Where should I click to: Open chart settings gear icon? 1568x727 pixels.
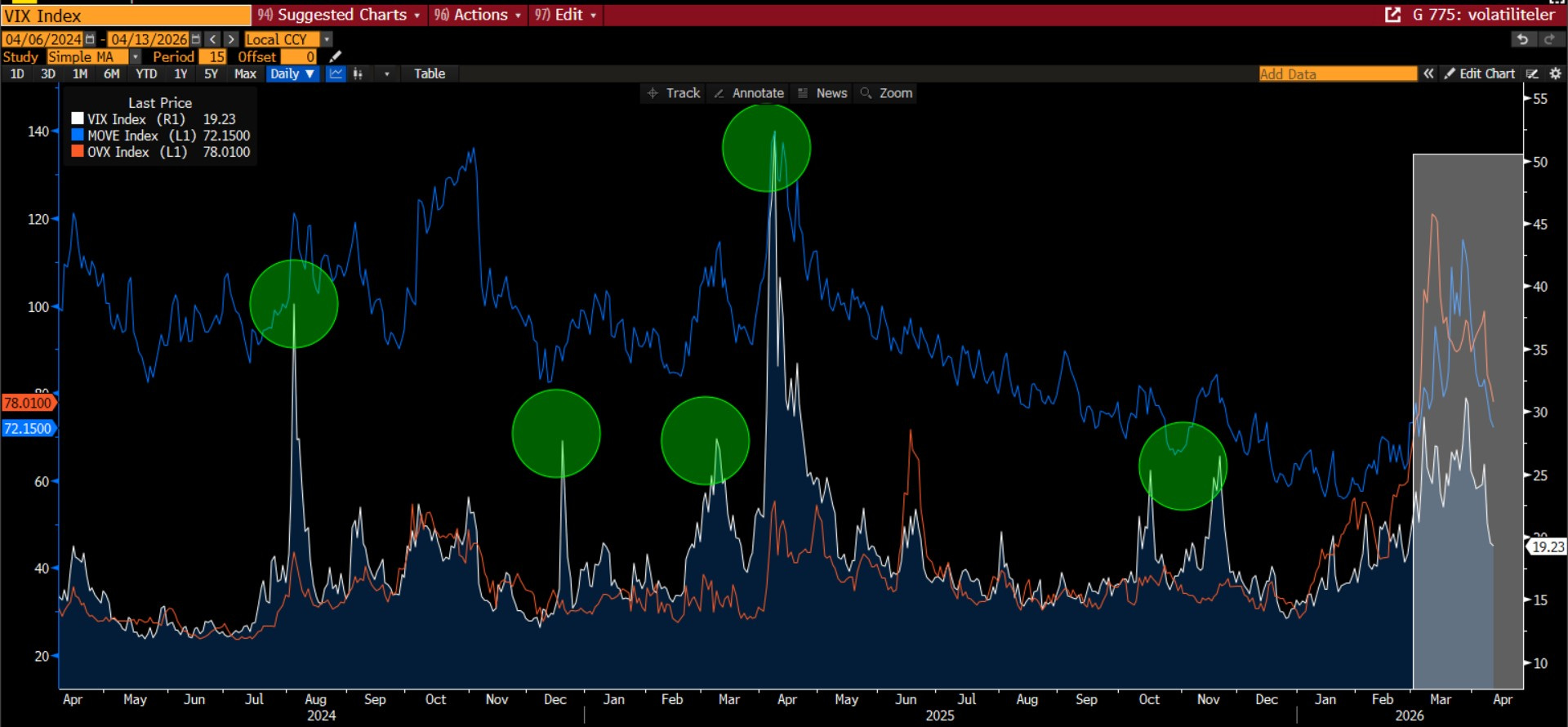tap(1555, 74)
